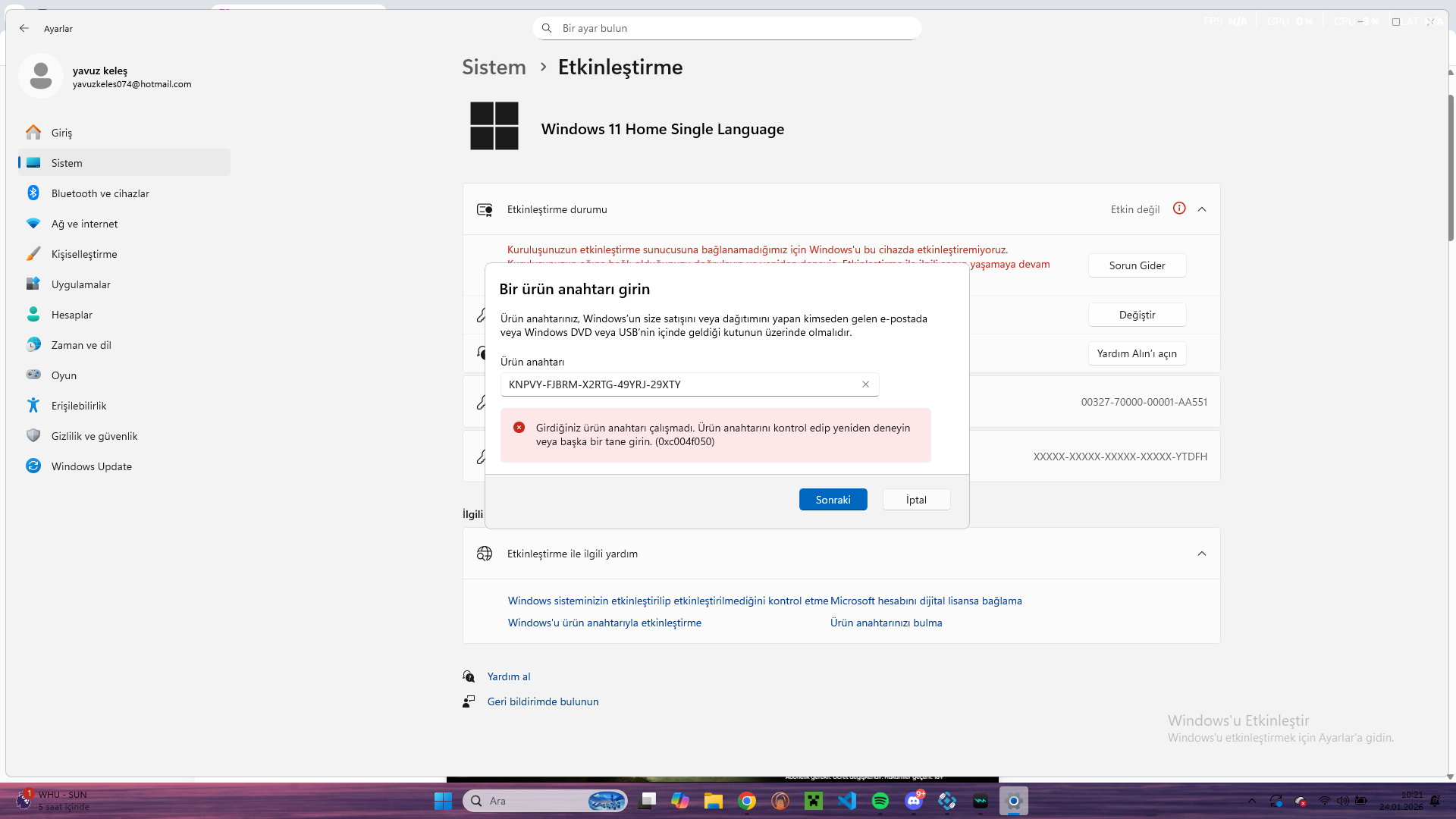
Task: Launch Copilot from the taskbar
Action: 680,801
